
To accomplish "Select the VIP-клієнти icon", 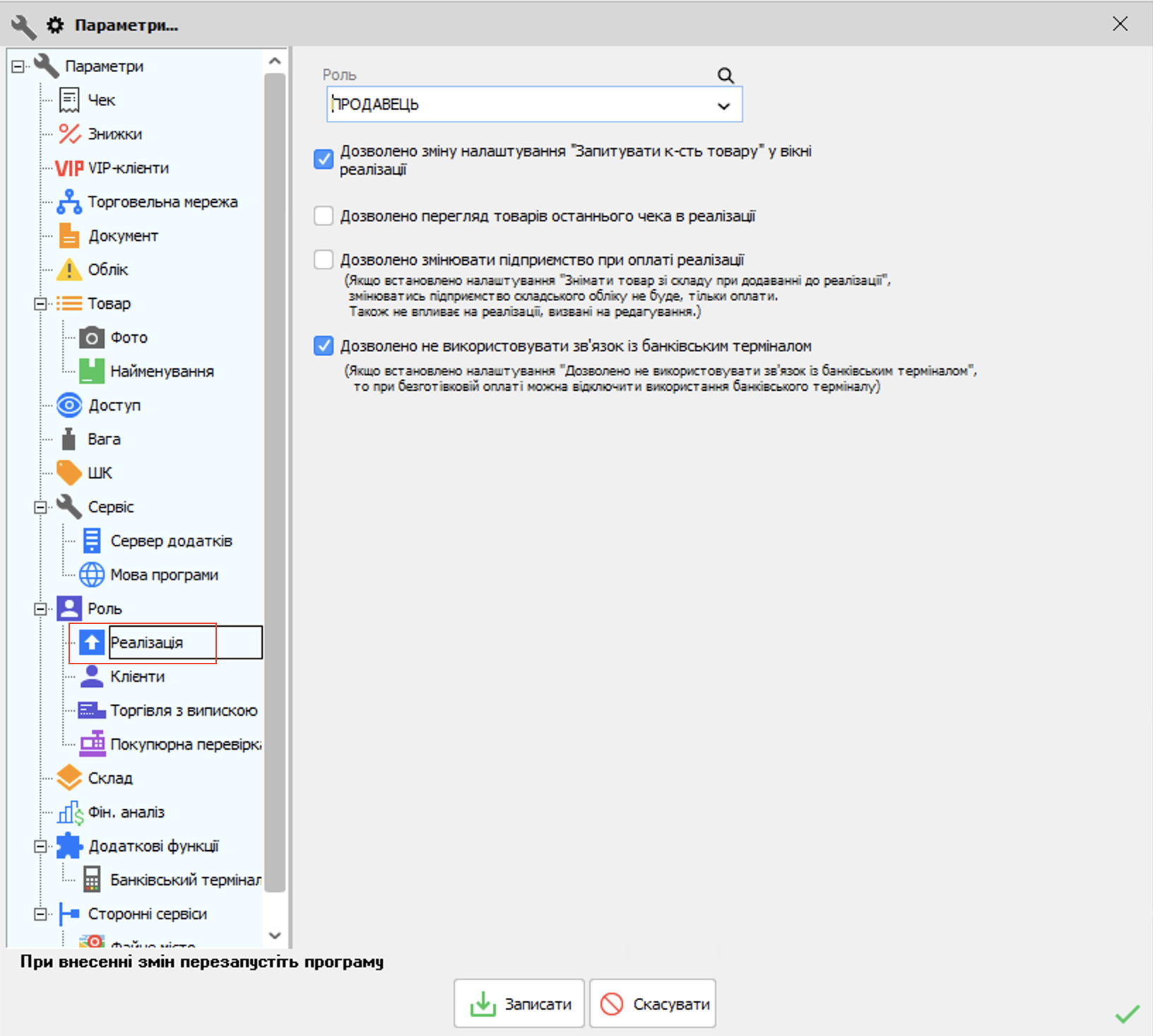I will click(69, 168).
